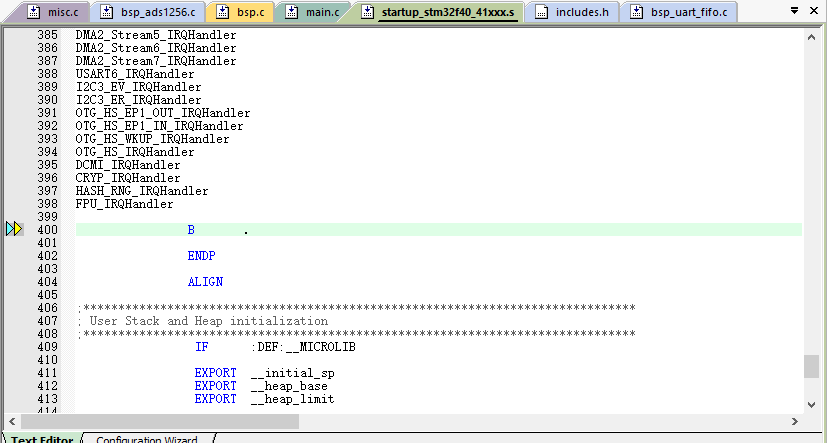This screenshot has width=828, height=443.
Task: Click the file icon on misc.c tab
Action: 34,12
